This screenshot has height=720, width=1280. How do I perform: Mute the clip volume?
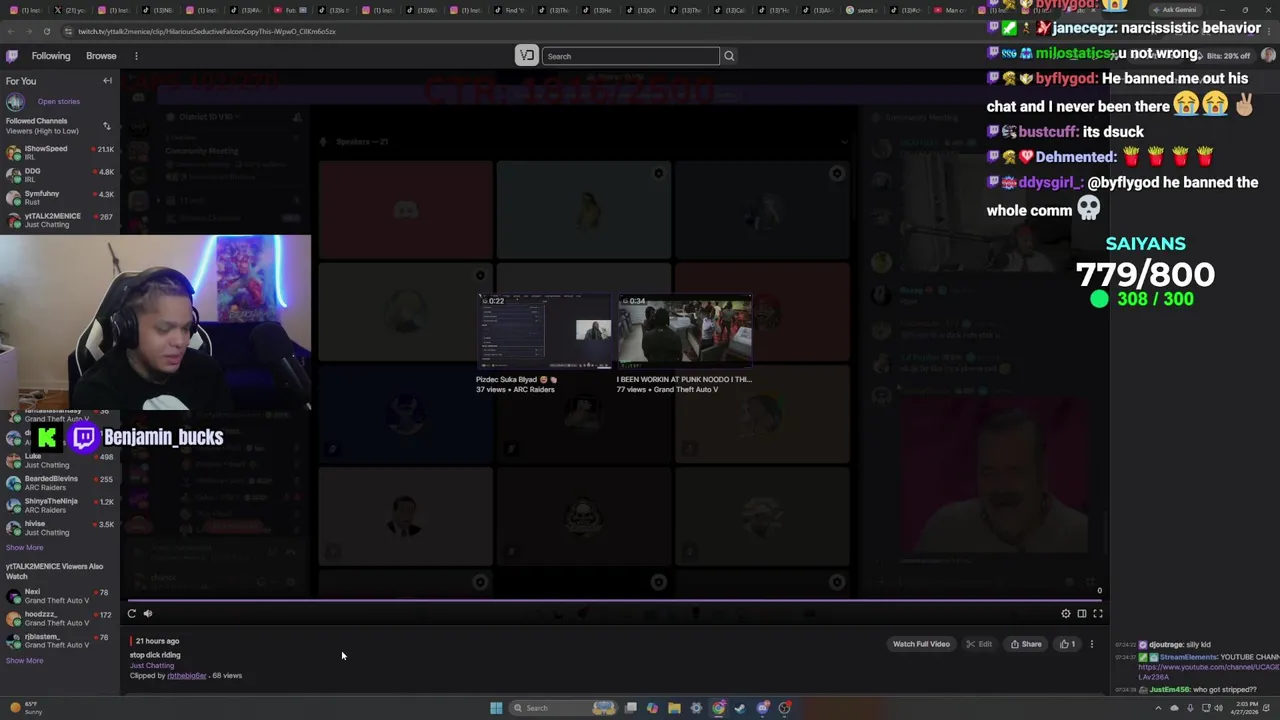click(x=148, y=614)
